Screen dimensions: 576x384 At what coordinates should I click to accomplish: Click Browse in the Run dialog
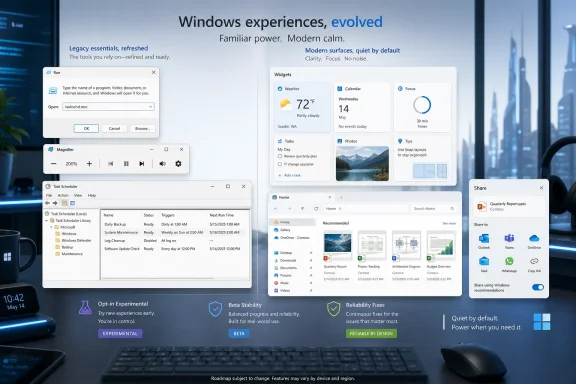coord(143,129)
